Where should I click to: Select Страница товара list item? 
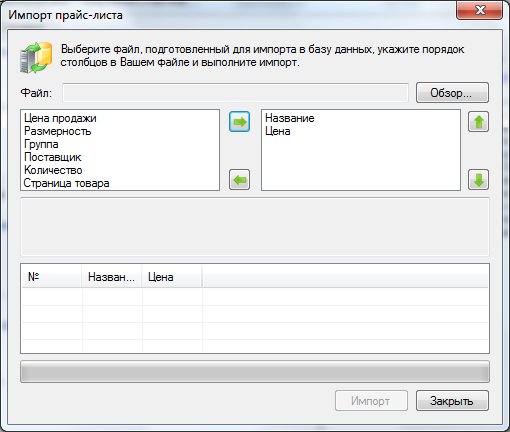(66, 183)
